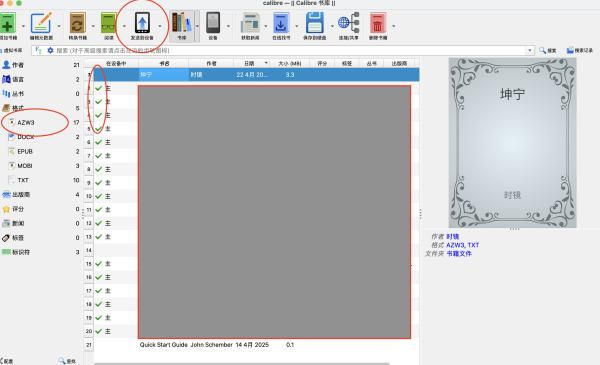Image resolution: width=600 pixels, height=365 pixels.
Task: Select the EPUB format in sidebar
Action: [24, 152]
